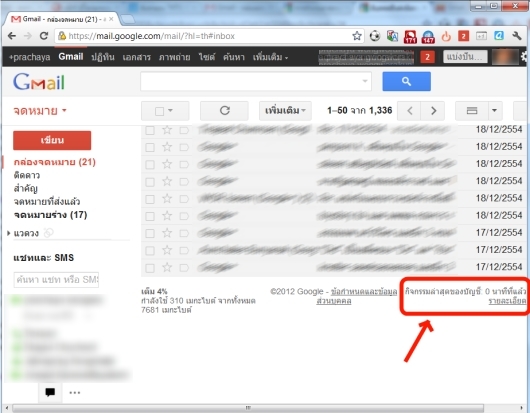Check the first 18/12/2554 message checkbox
Screen dimensions: 530x413
tap(150, 130)
